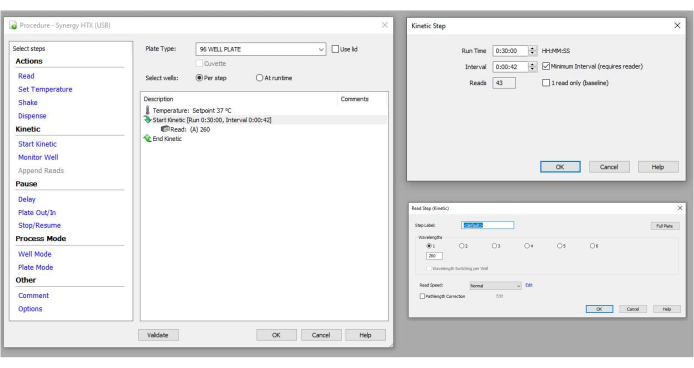Cancel the Read Step (Kinetic) dialog
This screenshot has width=694, height=368.
pyautogui.click(x=633, y=309)
